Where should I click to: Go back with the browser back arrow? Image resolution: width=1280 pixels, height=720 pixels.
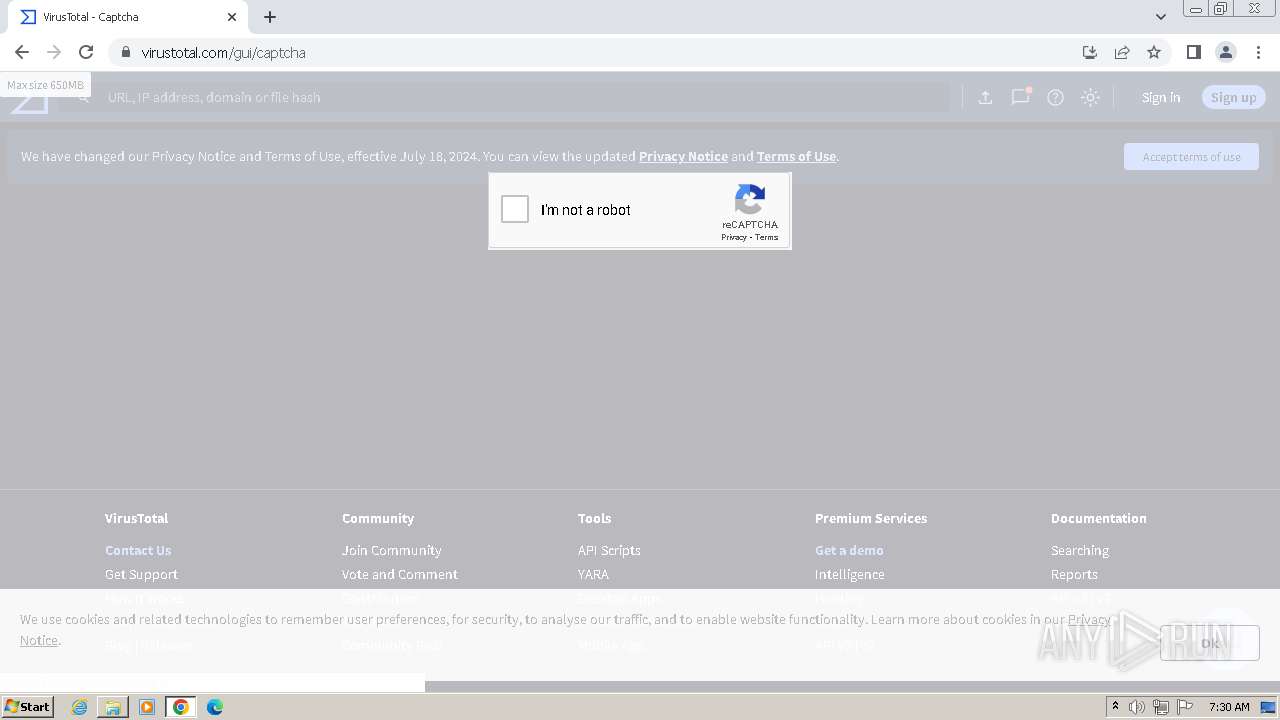tap(22, 52)
